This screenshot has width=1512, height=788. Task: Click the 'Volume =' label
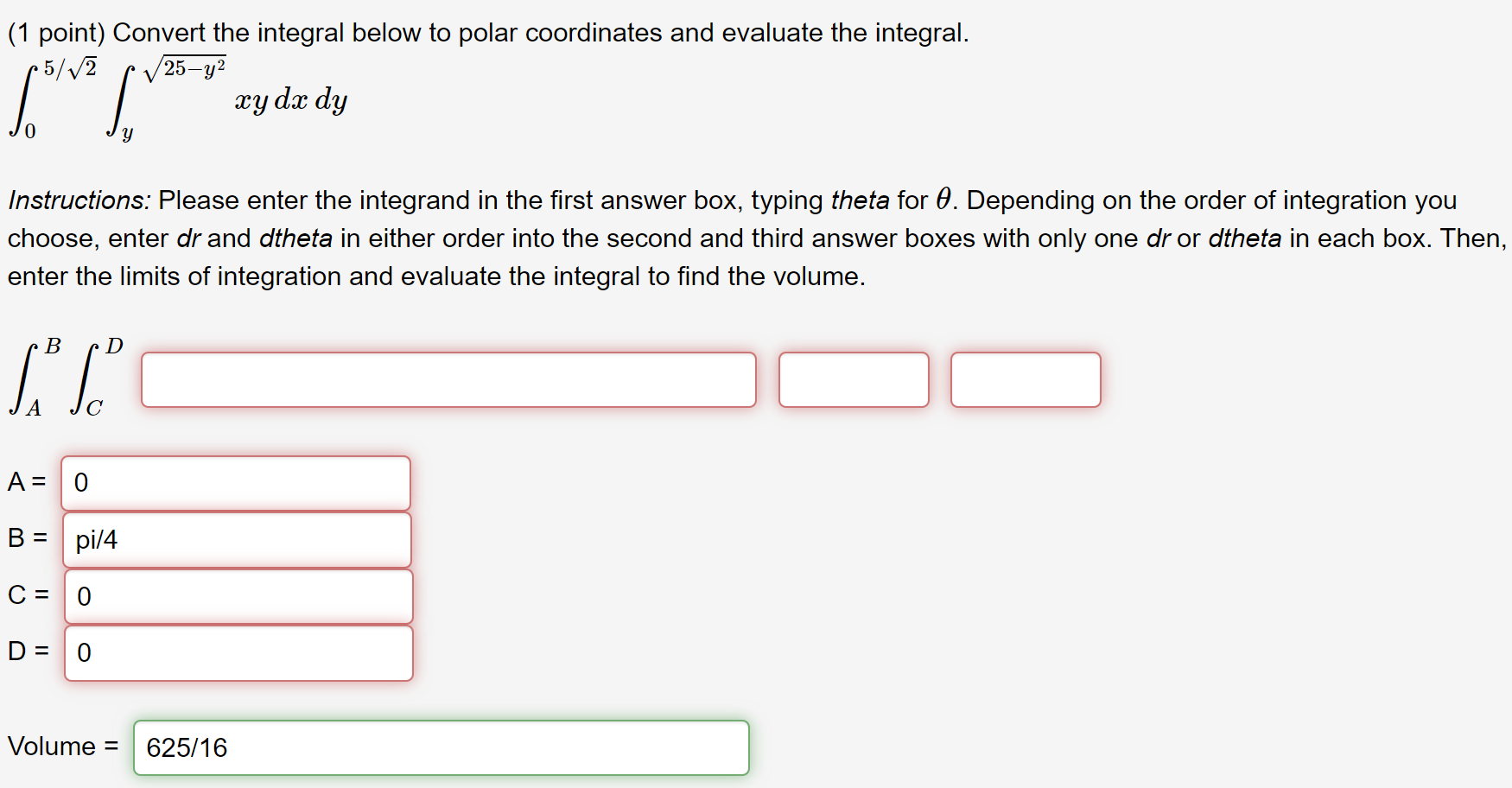coord(63,746)
